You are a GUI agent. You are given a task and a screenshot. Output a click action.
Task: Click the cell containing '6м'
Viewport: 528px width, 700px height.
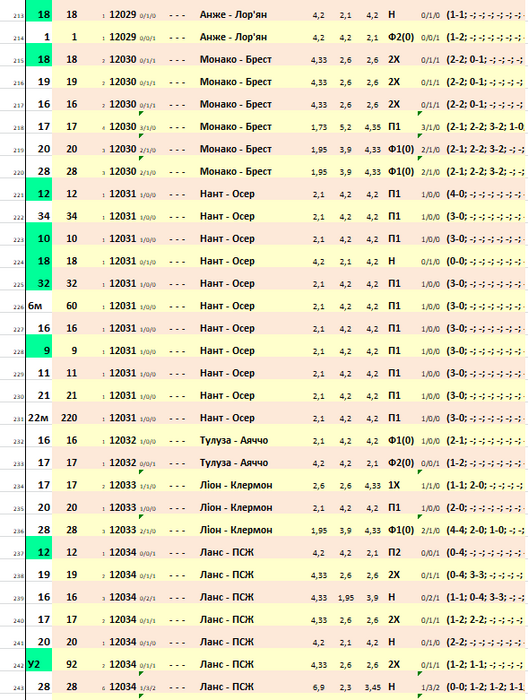[39, 306]
